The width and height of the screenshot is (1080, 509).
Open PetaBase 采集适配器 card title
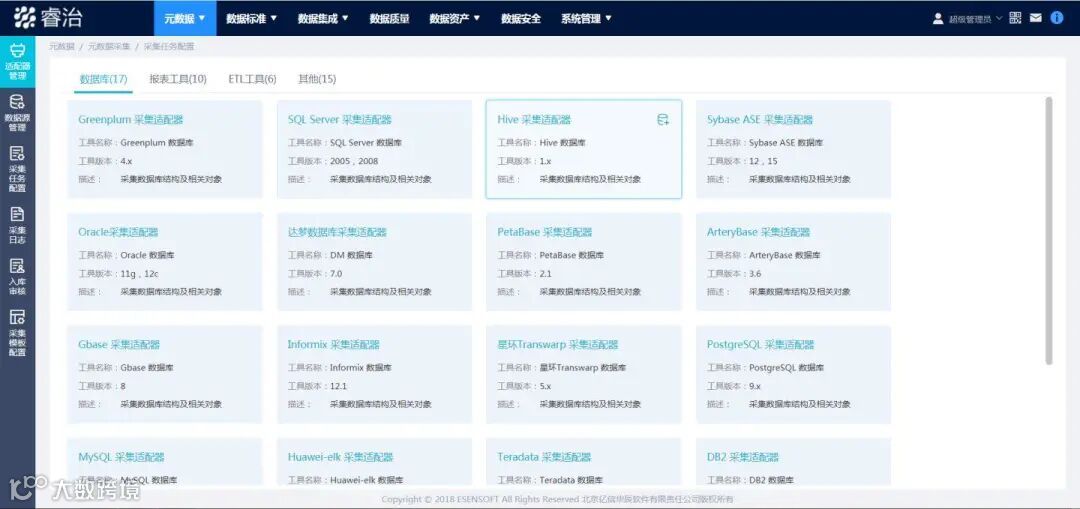pyautogui.click(x=545, y=232)
